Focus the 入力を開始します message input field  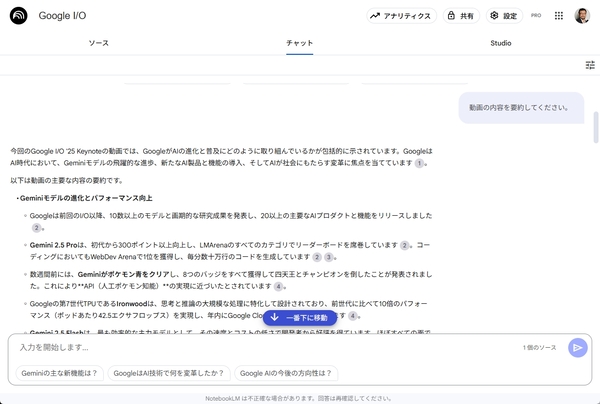tap(268, 347)
